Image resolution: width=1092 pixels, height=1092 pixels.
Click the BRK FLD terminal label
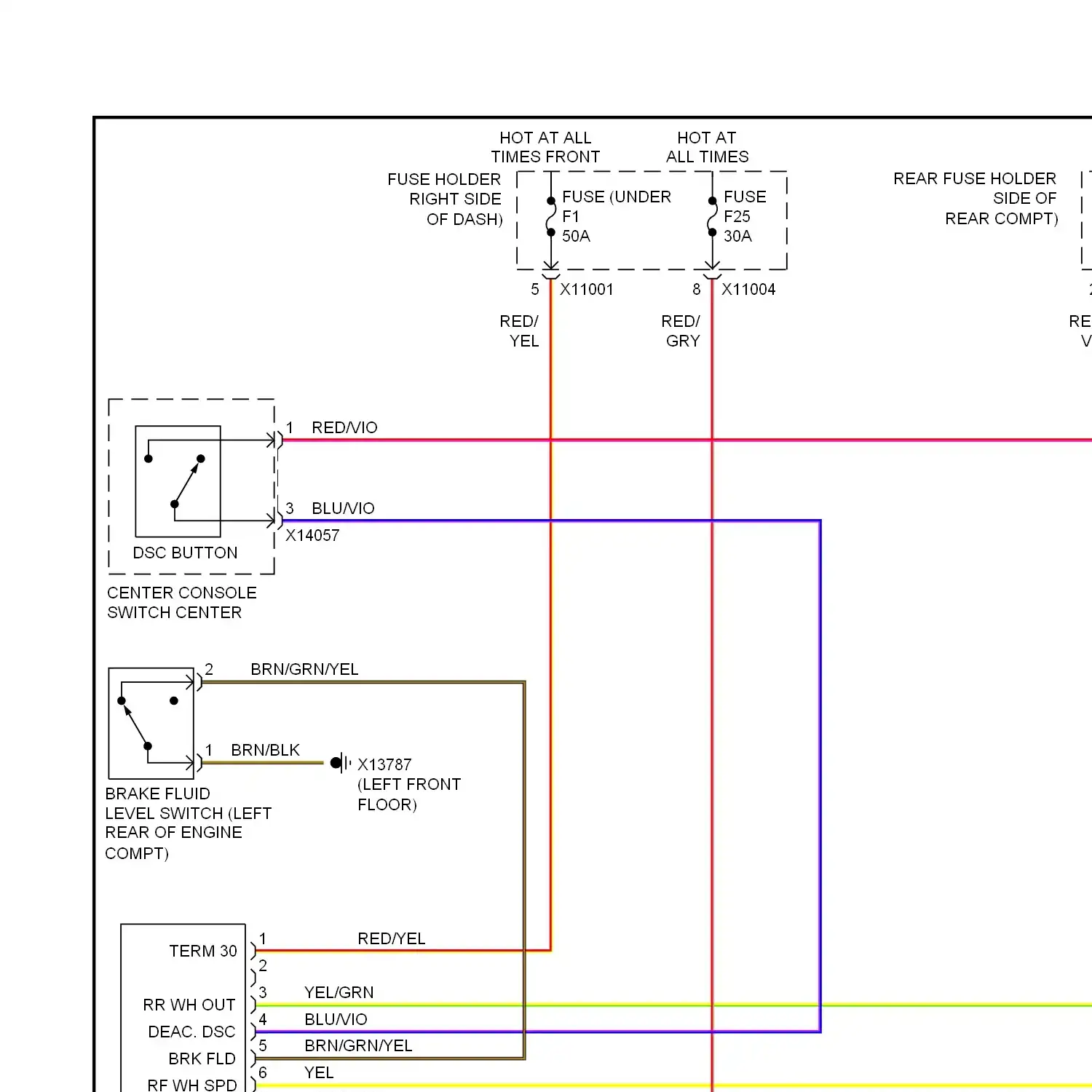point(202,1059)
